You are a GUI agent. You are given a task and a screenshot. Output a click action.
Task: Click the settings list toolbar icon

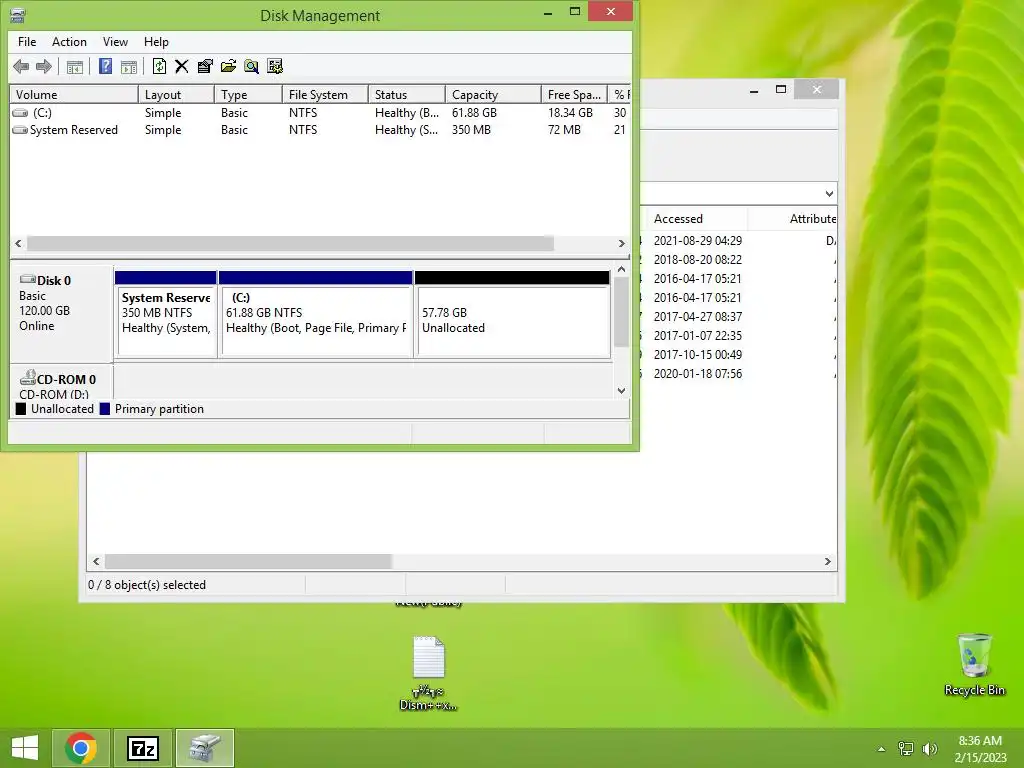pyautogui.click(x=275, y=66)
